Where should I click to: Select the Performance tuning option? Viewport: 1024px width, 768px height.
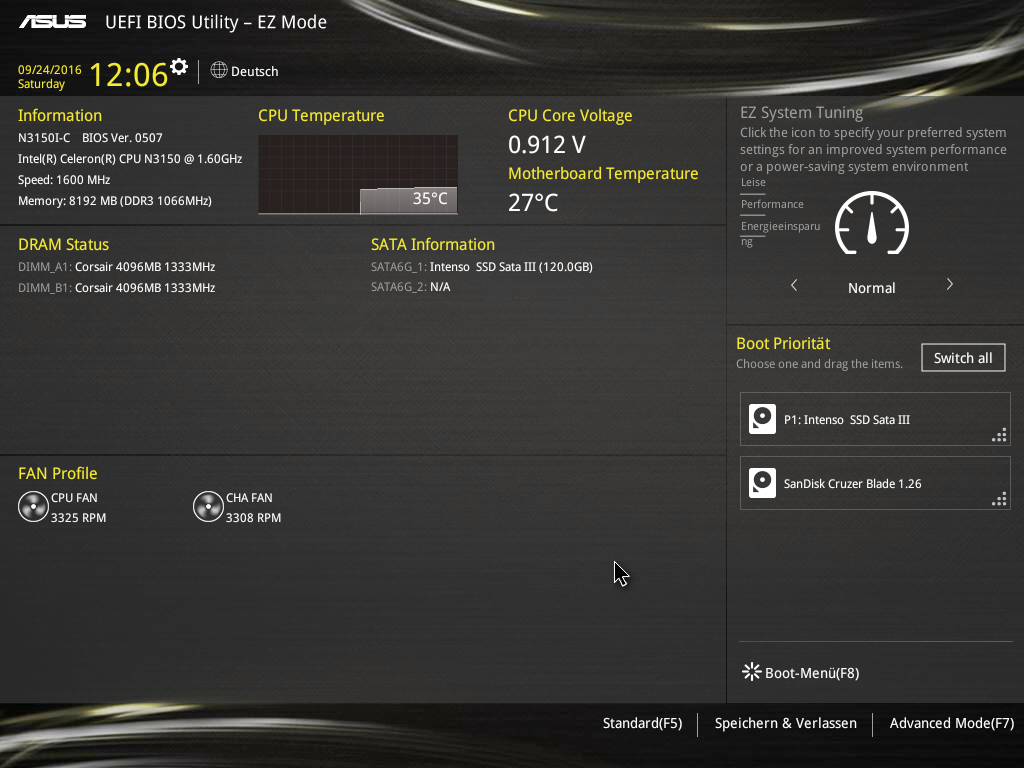coord(772,204)
